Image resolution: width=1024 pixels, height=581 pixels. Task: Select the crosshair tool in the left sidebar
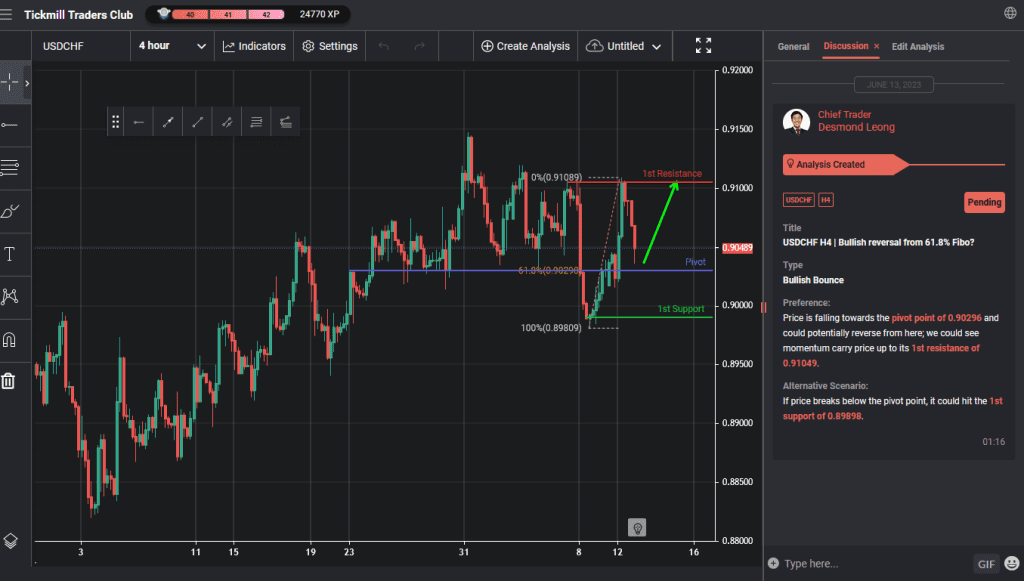click(x=12, y=82)
